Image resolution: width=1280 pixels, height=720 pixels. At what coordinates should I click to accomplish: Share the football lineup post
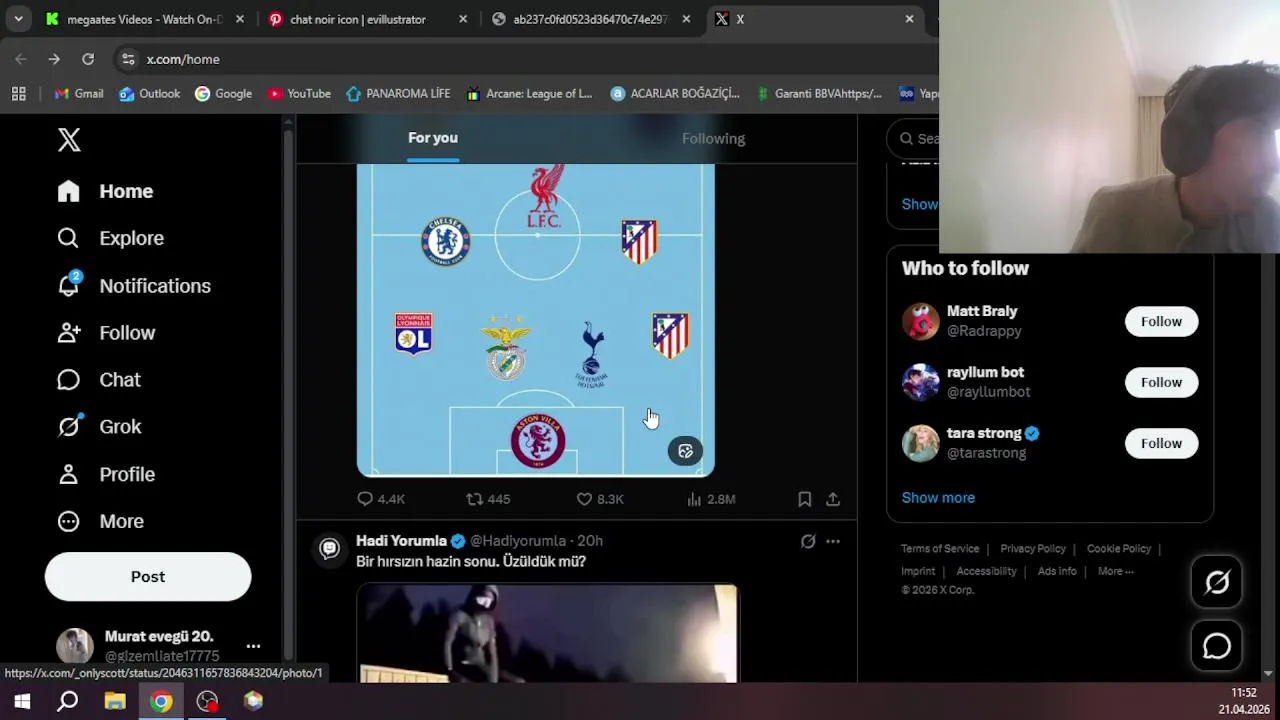[x=833, y=499]
